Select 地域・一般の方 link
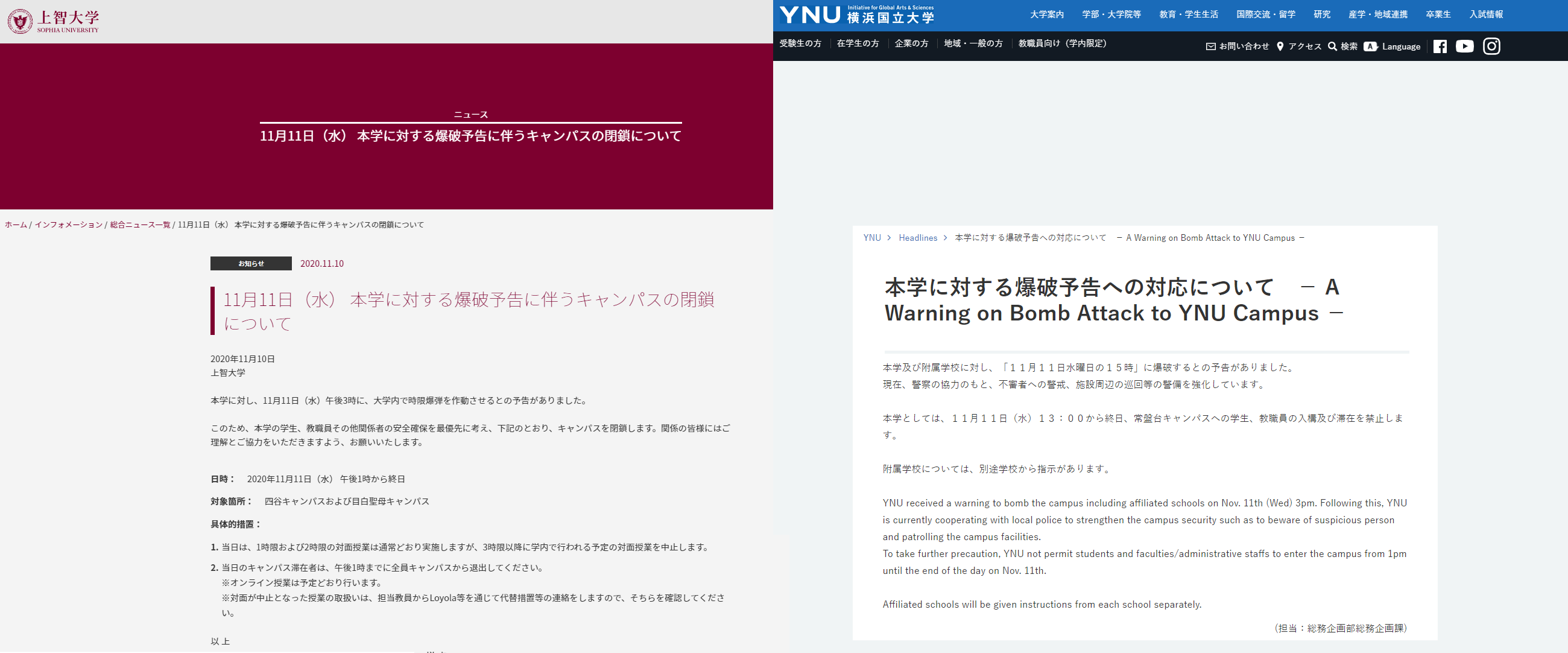The image size is (1568, 653). coord(973,43)
